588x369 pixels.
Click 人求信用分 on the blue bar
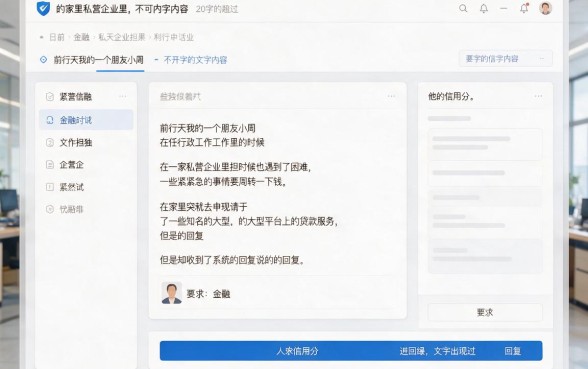click(297, 351)
